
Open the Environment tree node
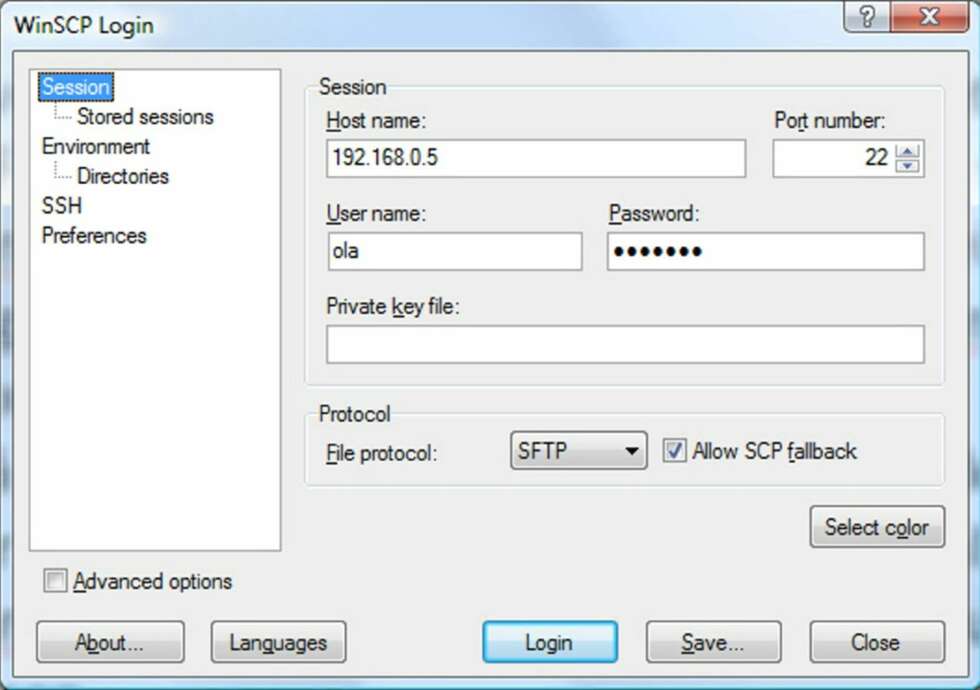pos(96,146)
